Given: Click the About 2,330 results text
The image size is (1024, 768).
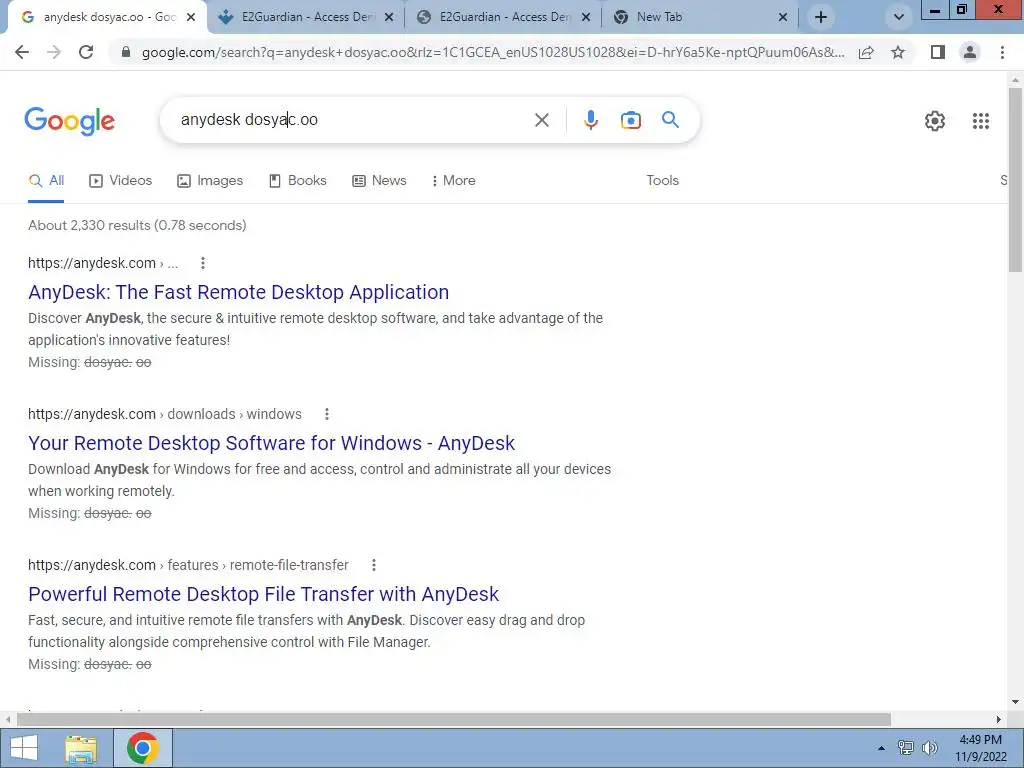Looking at the screenshot, I should click(x=137, y=225).
